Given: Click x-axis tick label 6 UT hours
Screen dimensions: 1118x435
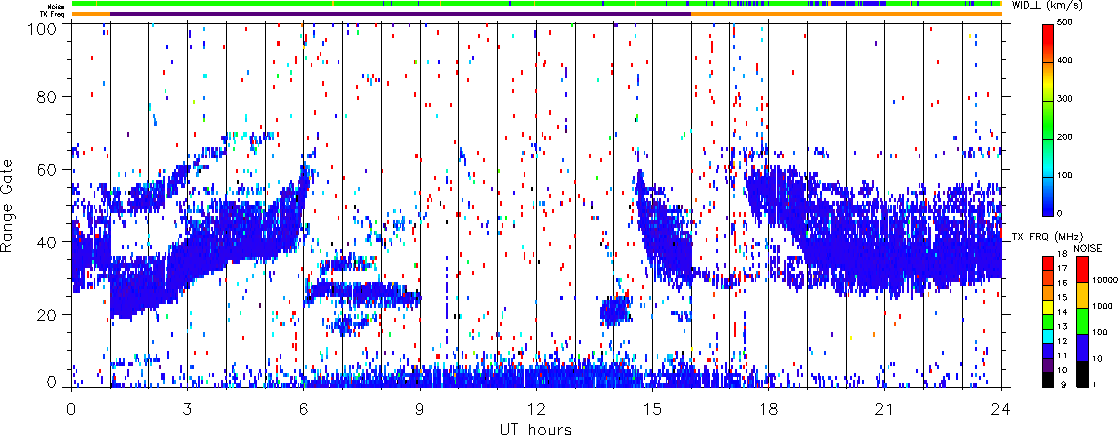Looking at the screenshot, I should (x=303, y=409).
